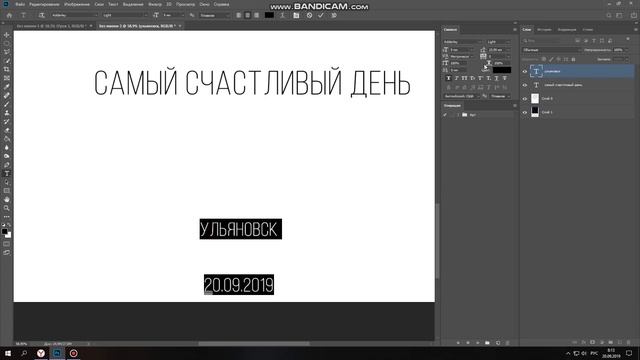Open language dropdown in Character panel

(x=461, y=96)
